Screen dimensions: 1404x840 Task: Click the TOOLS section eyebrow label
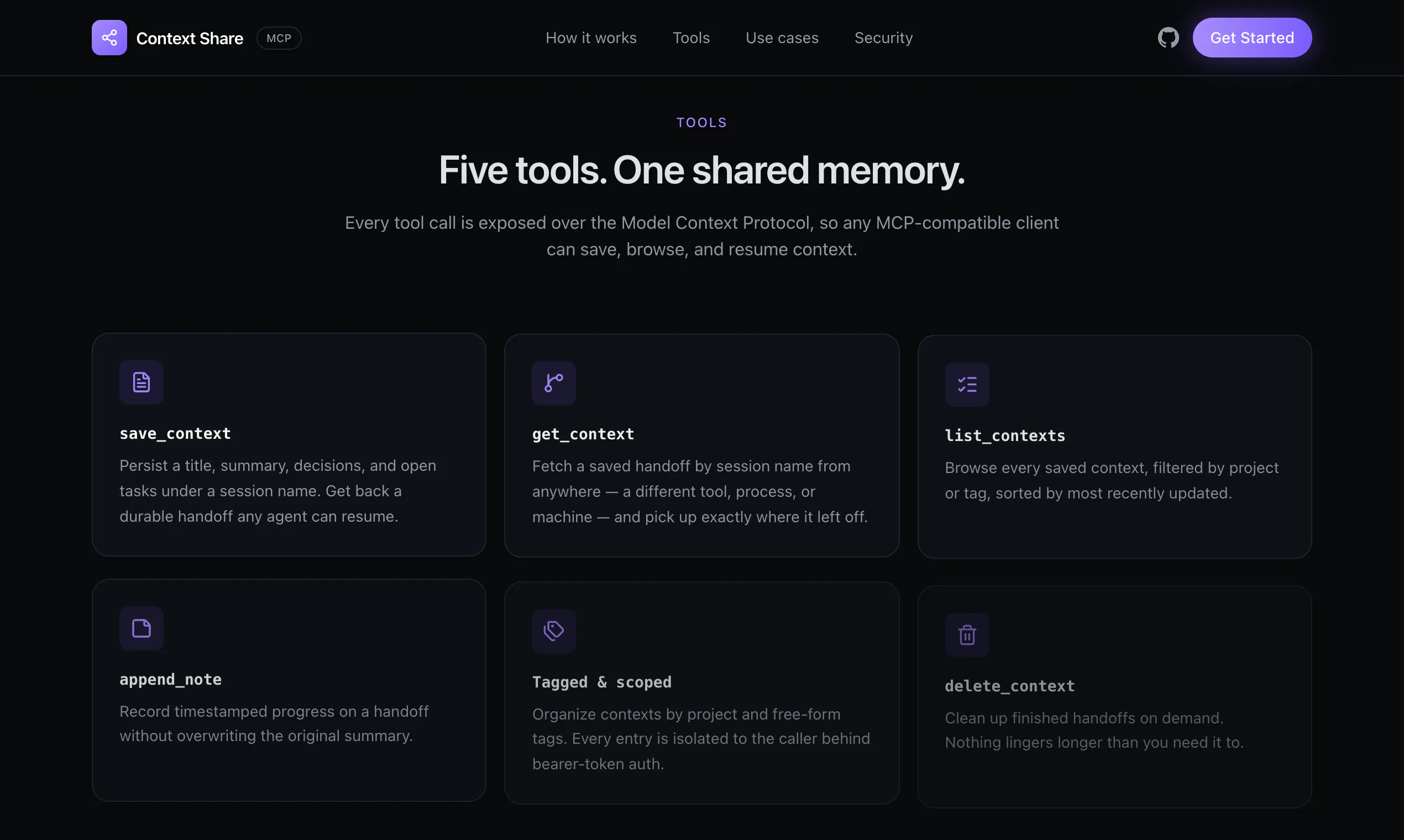[x=701, y=122]
